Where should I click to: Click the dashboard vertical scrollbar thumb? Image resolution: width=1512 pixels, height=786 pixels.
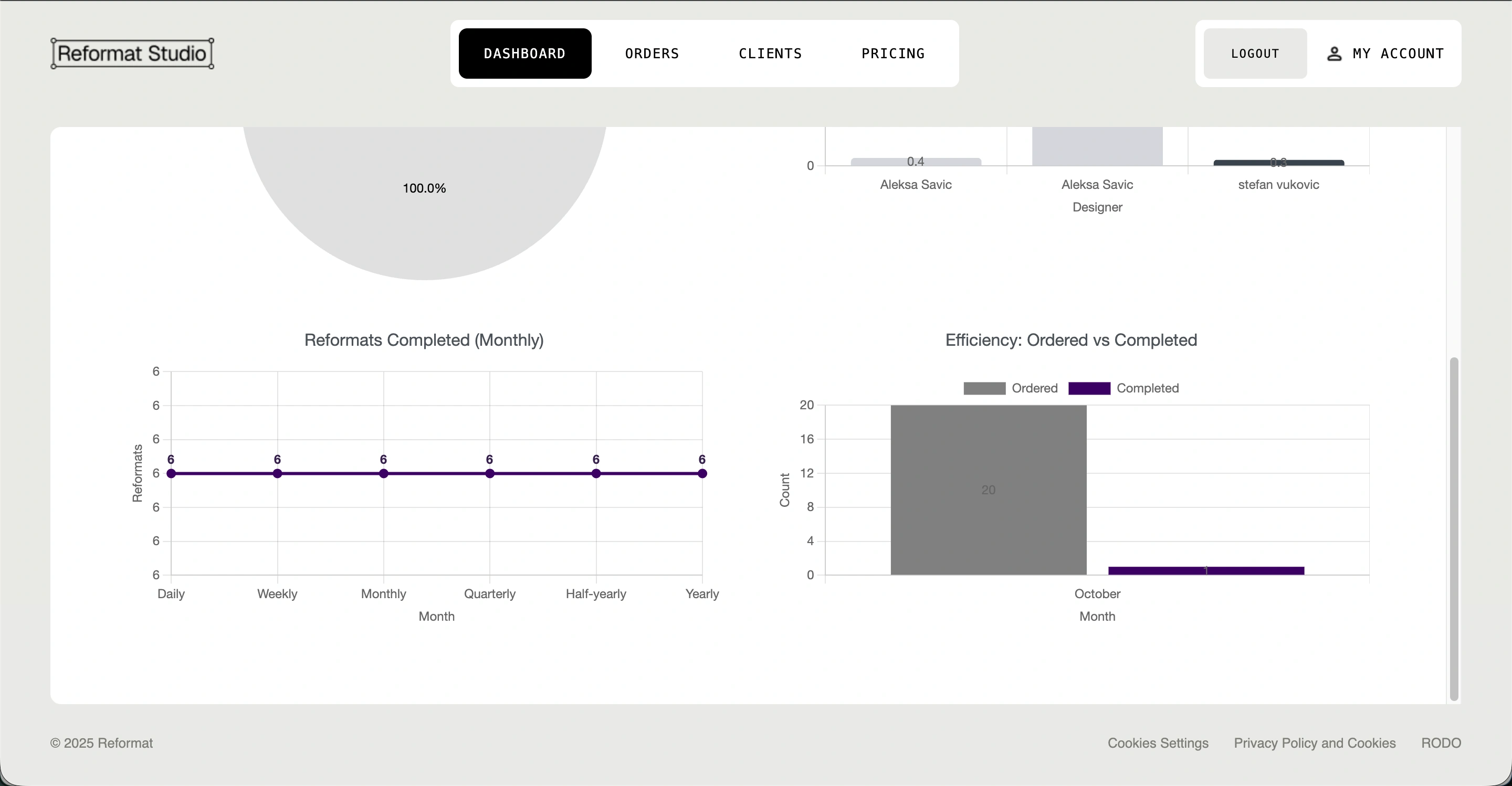(1453, 528)
